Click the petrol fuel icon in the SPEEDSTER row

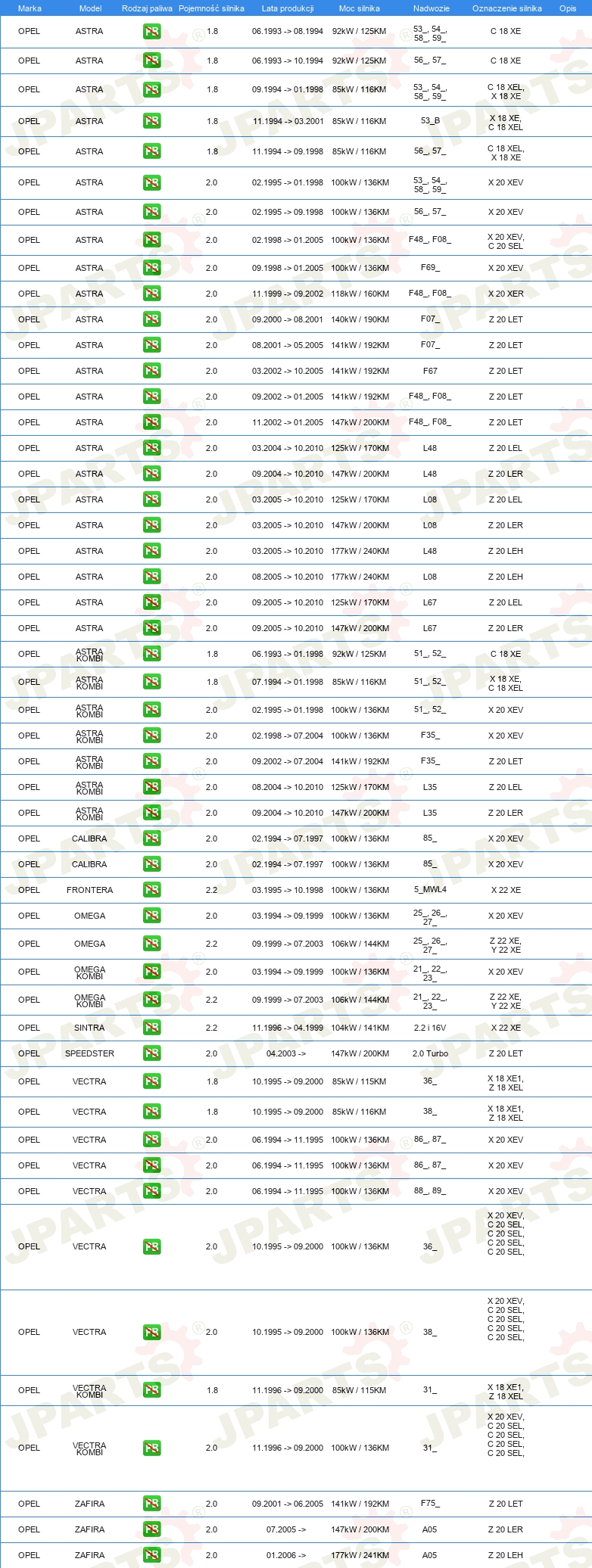tap(151, 1053)
